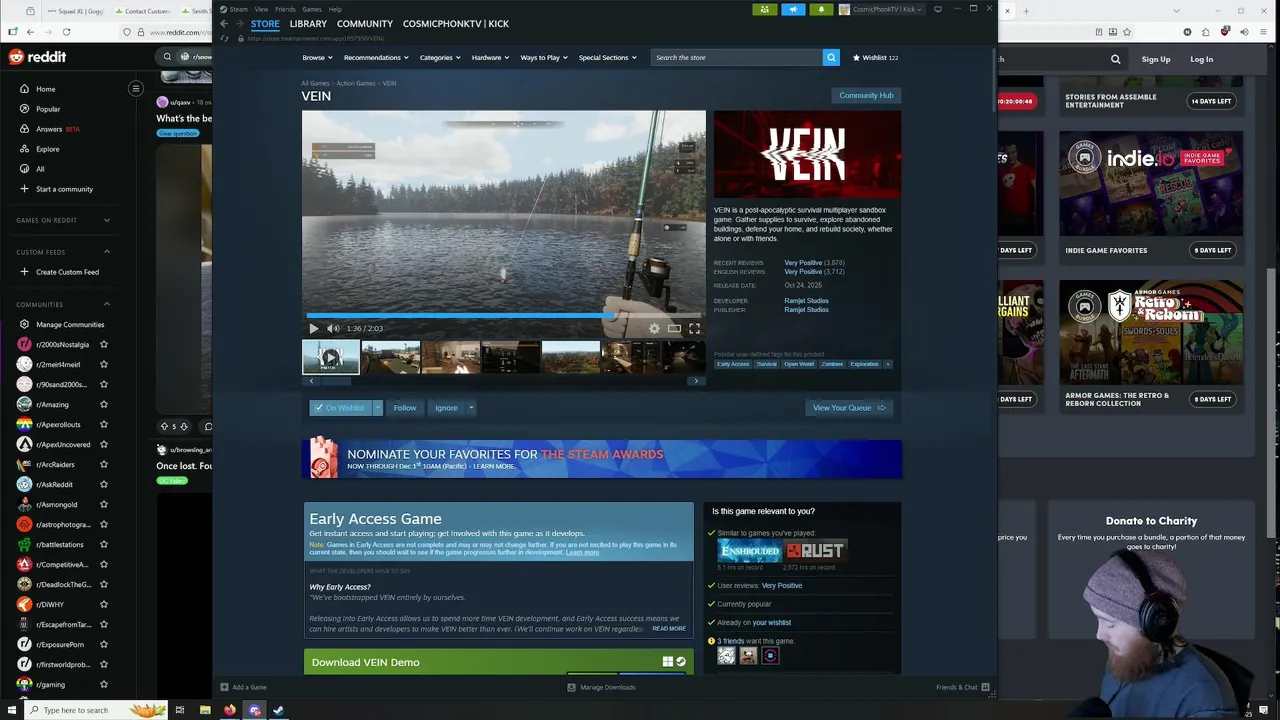Open the STORE tab
The width and height of the screenshot is (1280, 720).
265,24
